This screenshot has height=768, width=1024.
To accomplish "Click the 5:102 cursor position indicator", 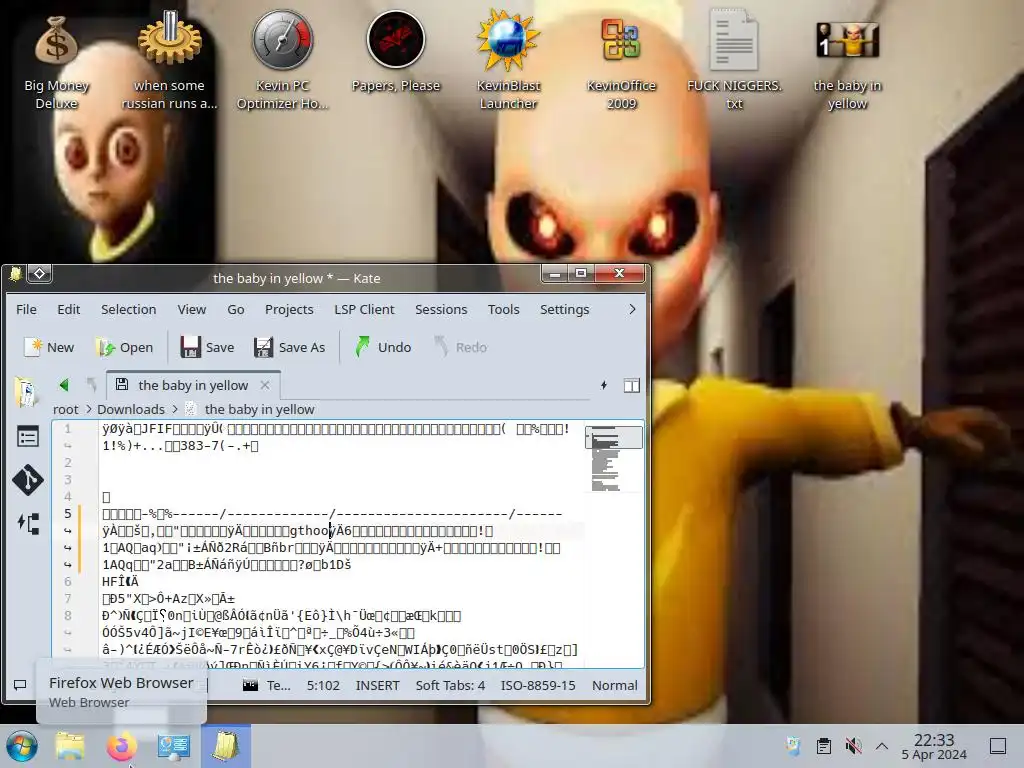I will (x=323, y=685).
